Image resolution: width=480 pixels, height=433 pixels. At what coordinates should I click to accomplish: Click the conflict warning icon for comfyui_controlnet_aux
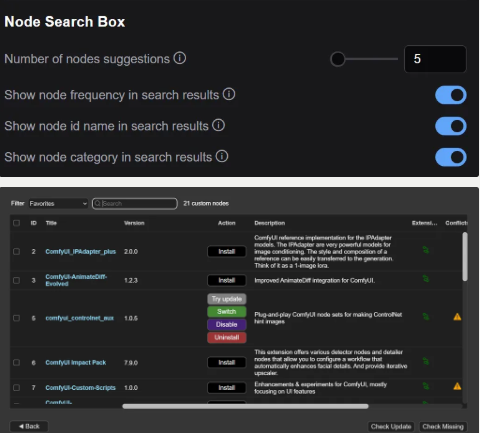coord(457,317)
